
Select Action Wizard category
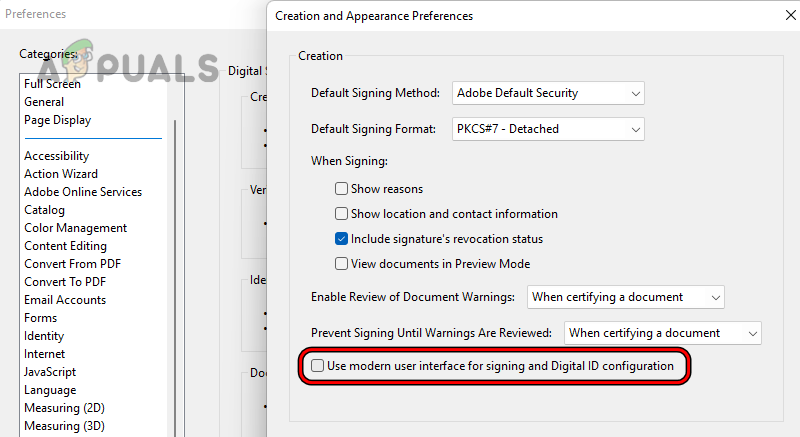click(61, 174)
